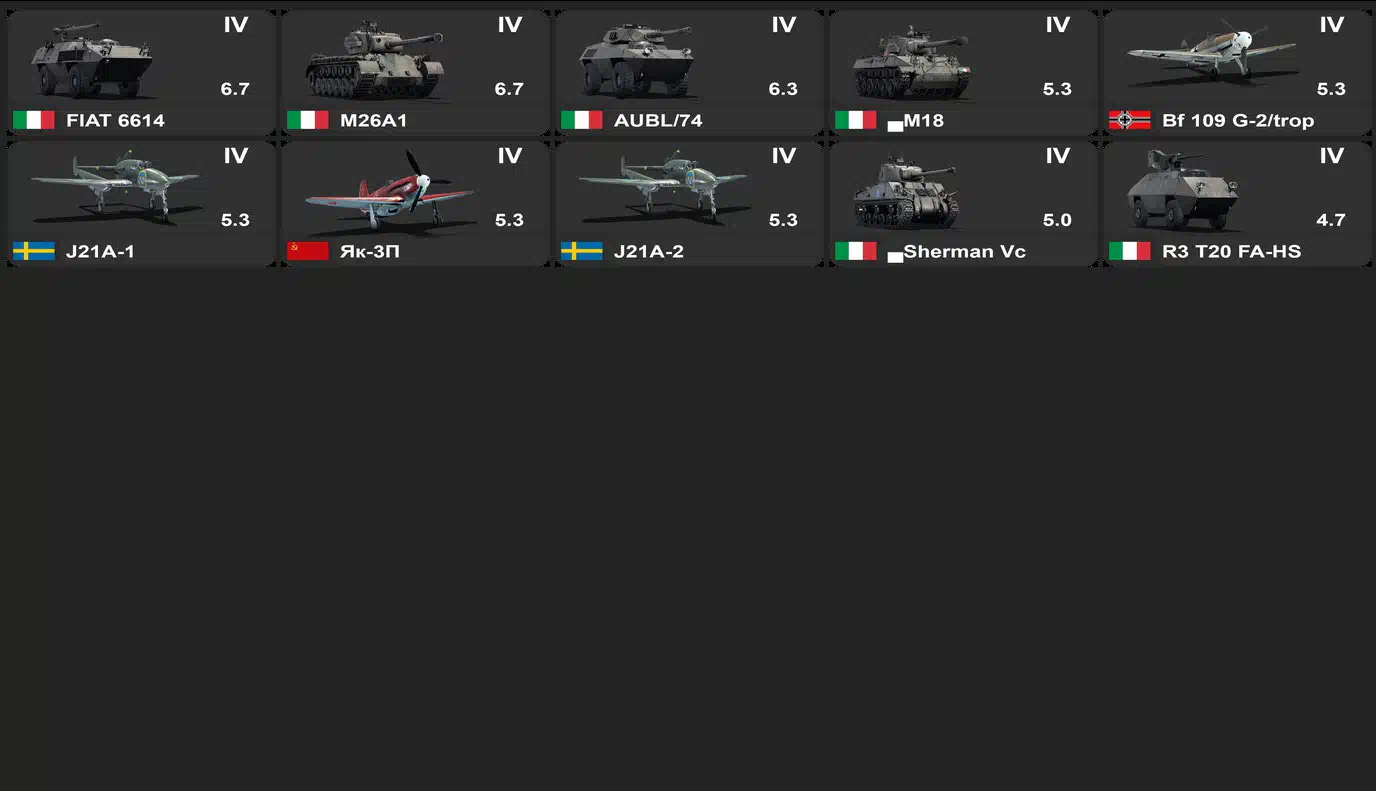Click the Soviet flag beside Як-3П

pyautogui.click(x=308, y=251)
